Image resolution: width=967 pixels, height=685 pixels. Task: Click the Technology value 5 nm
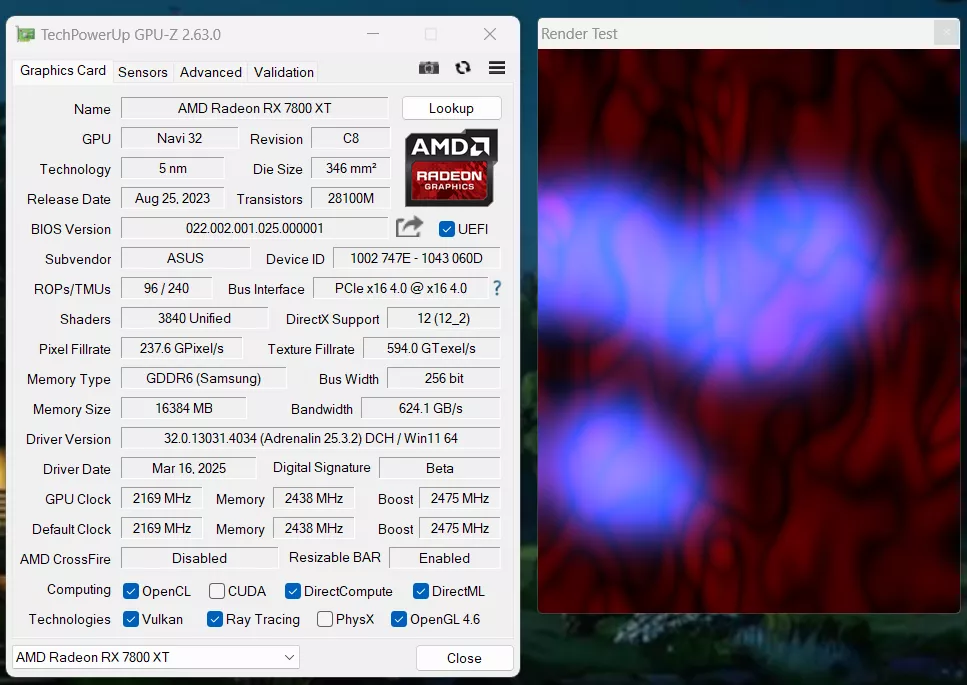click(x=173, y=168)
